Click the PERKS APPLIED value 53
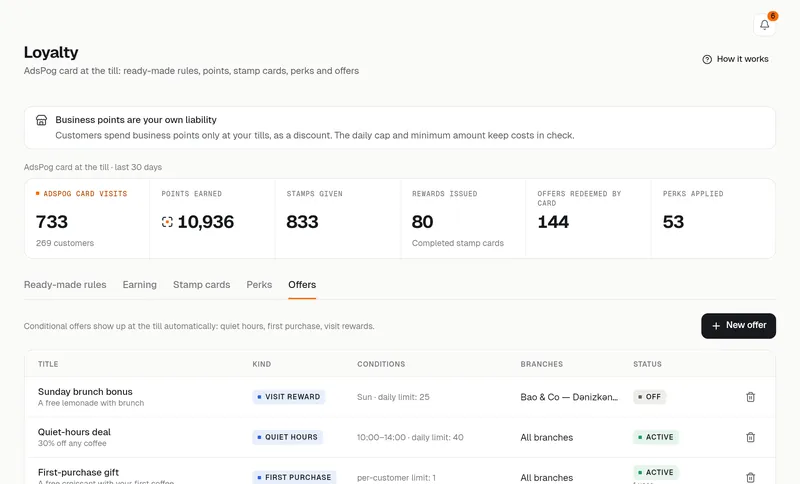 tap(673, 222)
